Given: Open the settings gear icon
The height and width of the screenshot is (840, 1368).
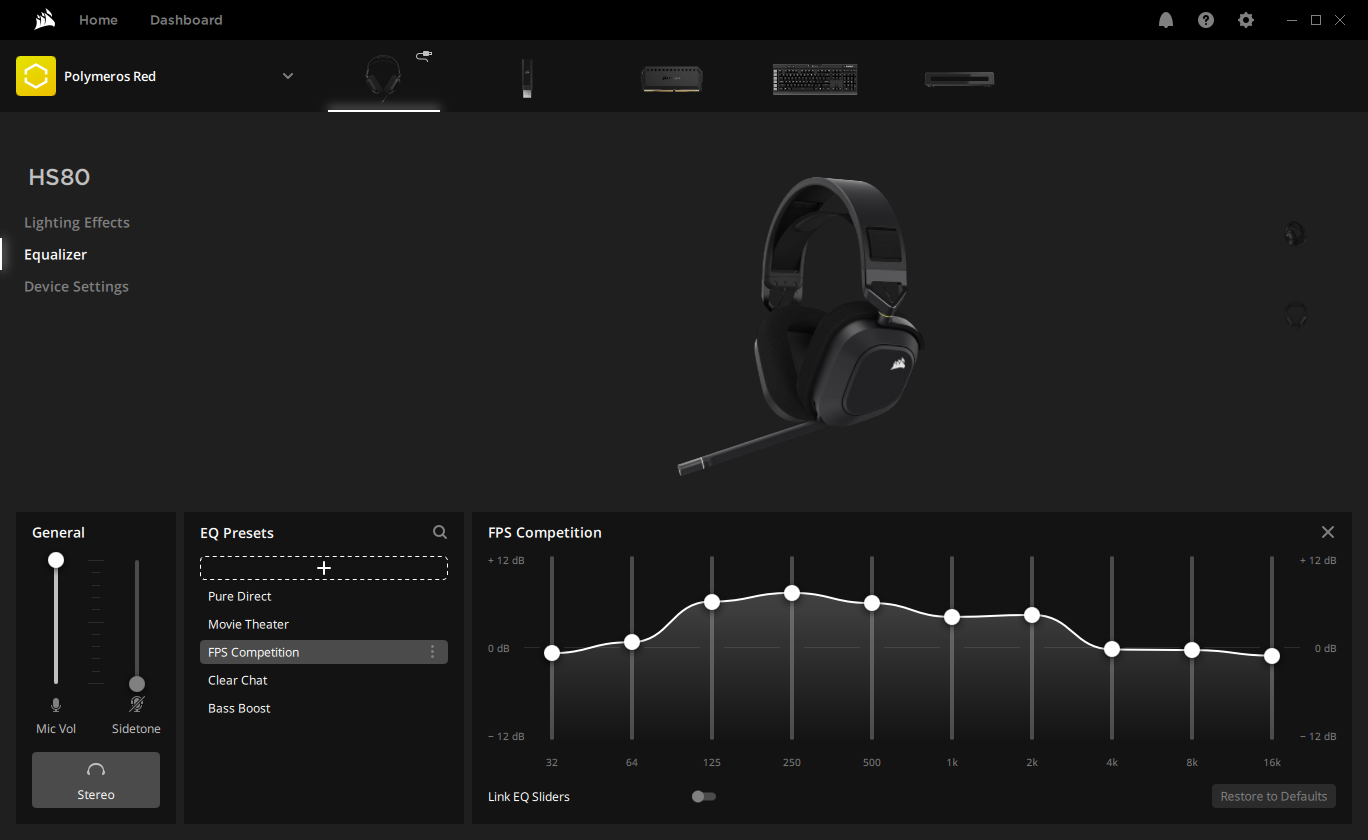Looking at the screenshot, I should pyautogui.click(x=1245, y=20).
